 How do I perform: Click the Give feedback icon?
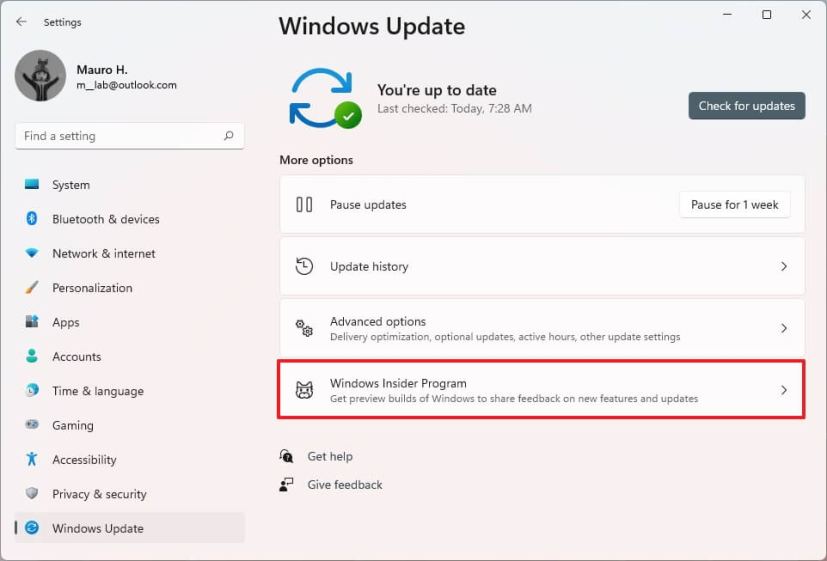(x=286, y=485)
